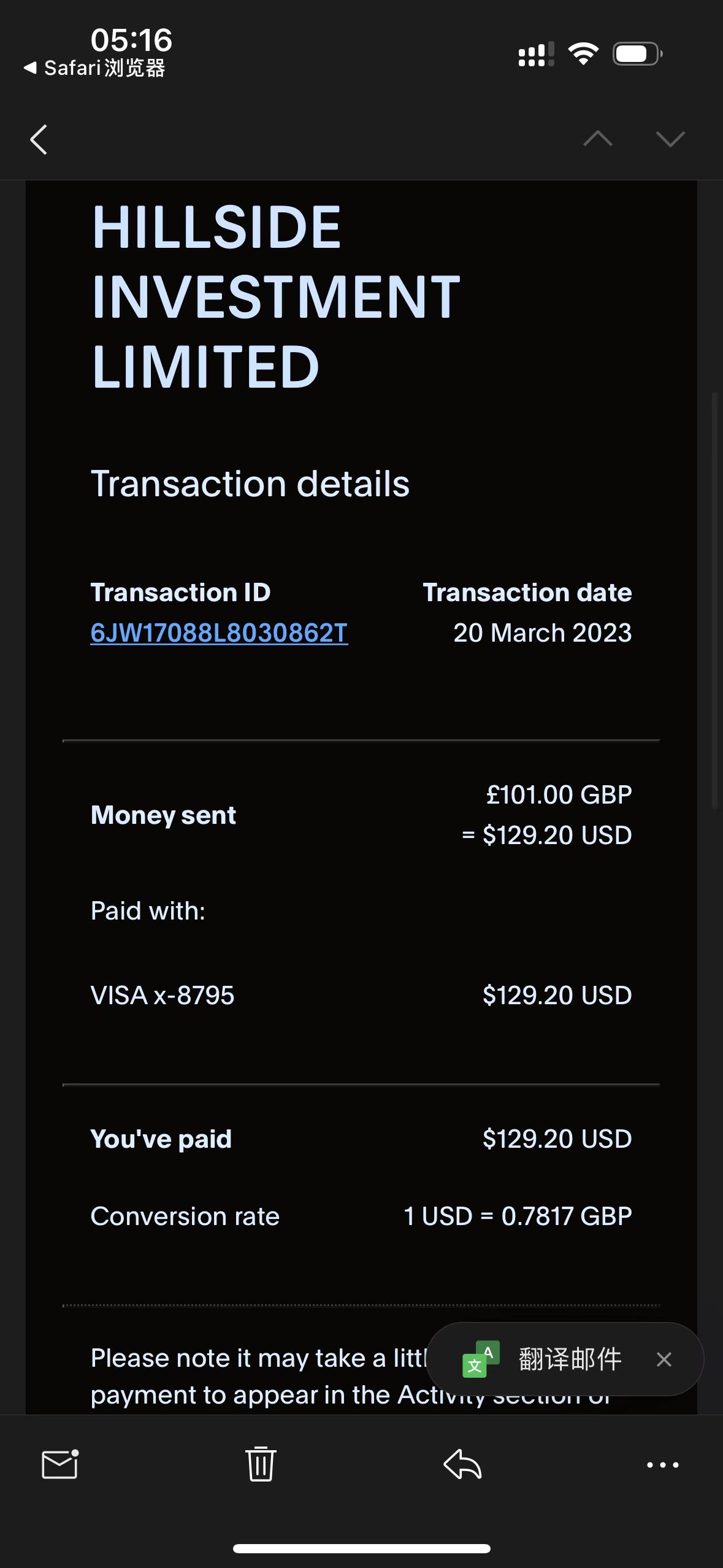Delete this email with trash icon
The image size is (723, 1568).
(x=261, y=1464)
